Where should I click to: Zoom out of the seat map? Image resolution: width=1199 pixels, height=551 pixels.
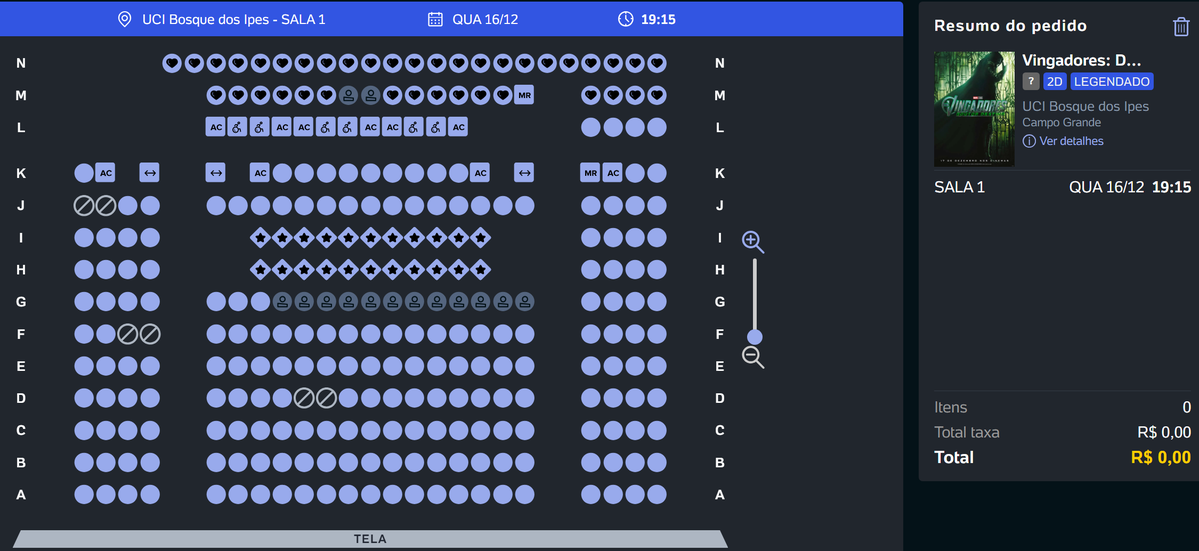coord(753,357)
